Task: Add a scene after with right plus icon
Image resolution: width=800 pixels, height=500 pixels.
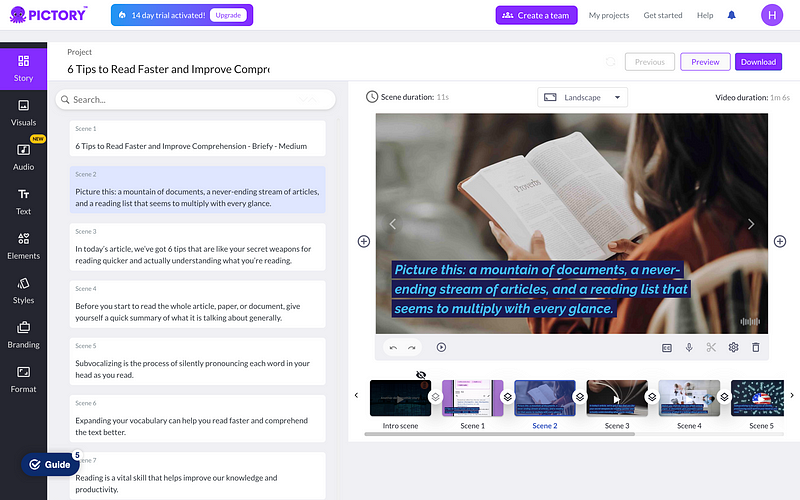Action: point(780,241)
